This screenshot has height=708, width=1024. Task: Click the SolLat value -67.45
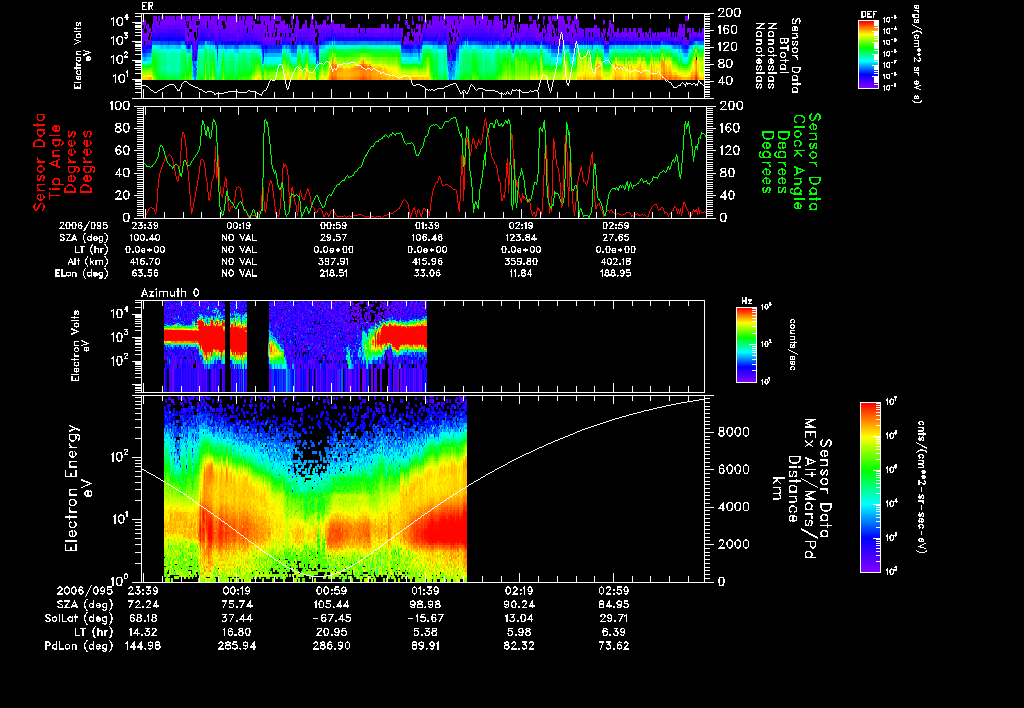pyautogui.click(x=331, y=619)
